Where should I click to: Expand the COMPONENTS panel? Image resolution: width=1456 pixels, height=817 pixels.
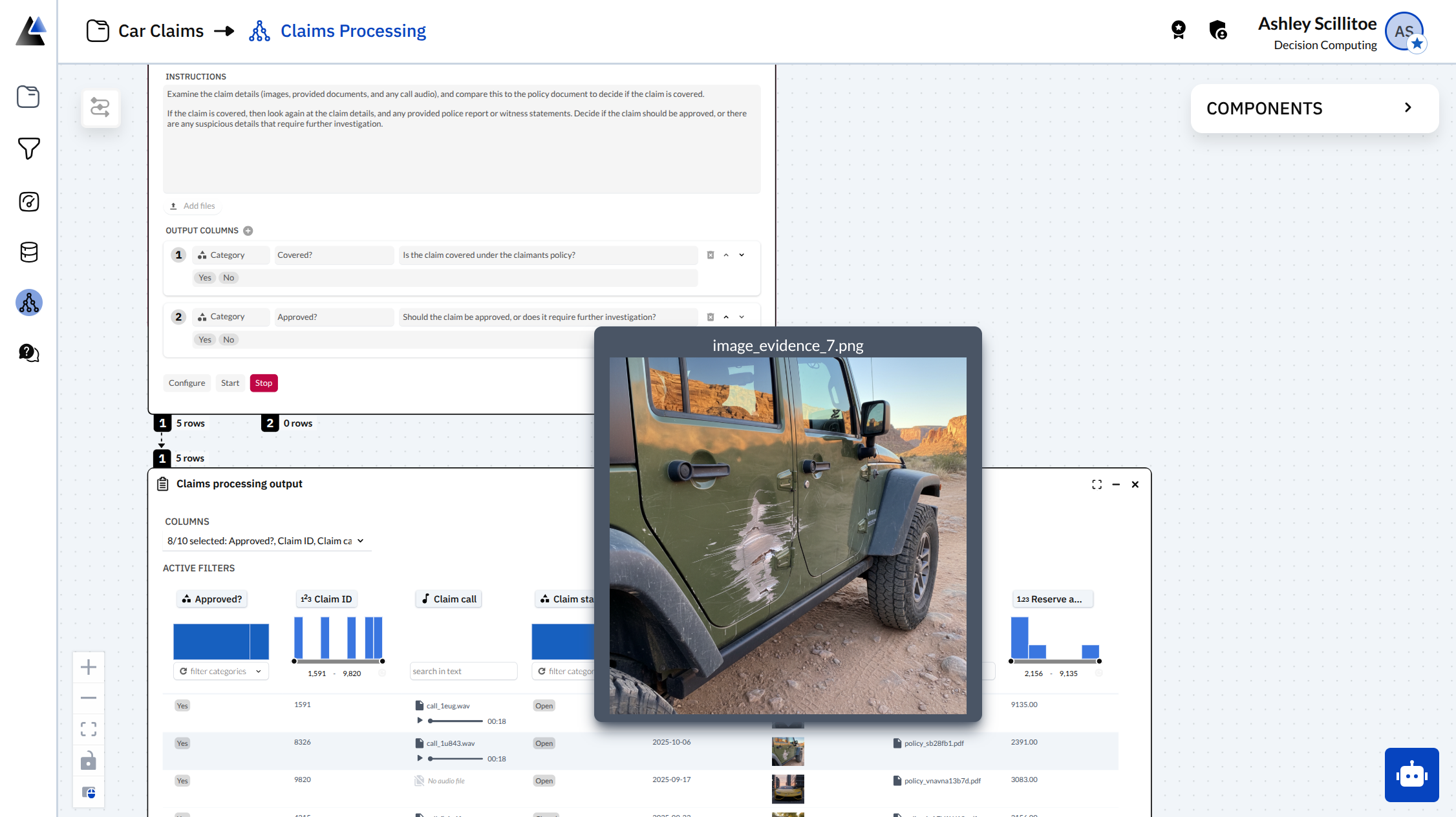click(x=1408, y=108)
